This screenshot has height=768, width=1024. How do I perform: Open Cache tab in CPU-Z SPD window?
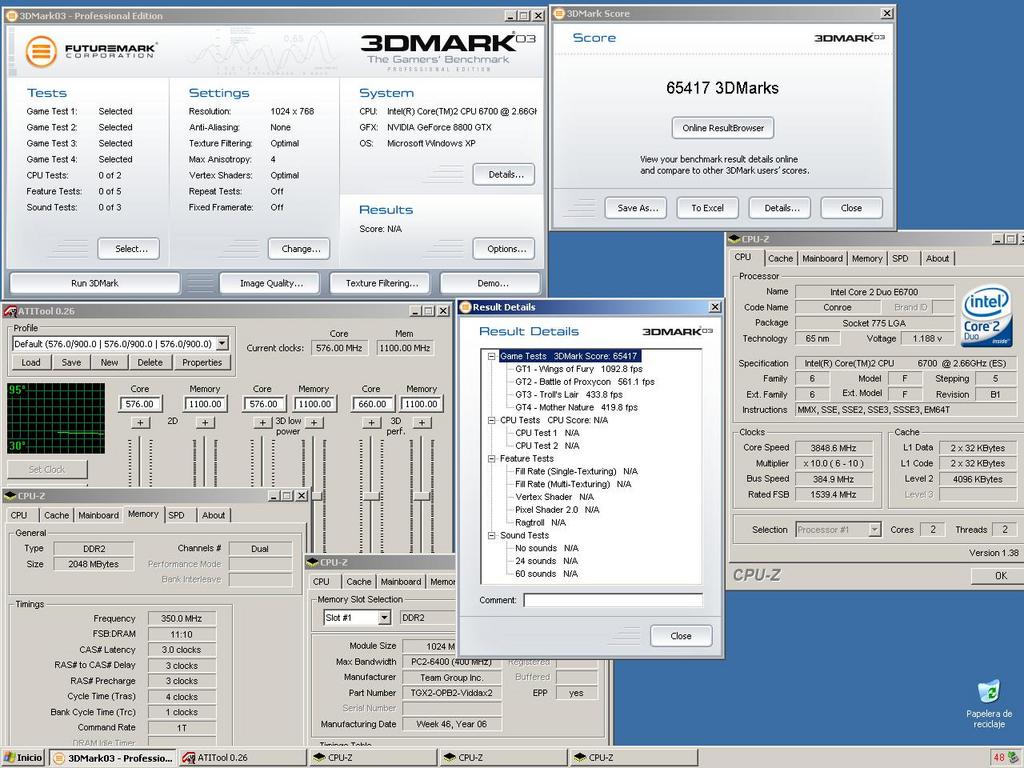point(359,582)
